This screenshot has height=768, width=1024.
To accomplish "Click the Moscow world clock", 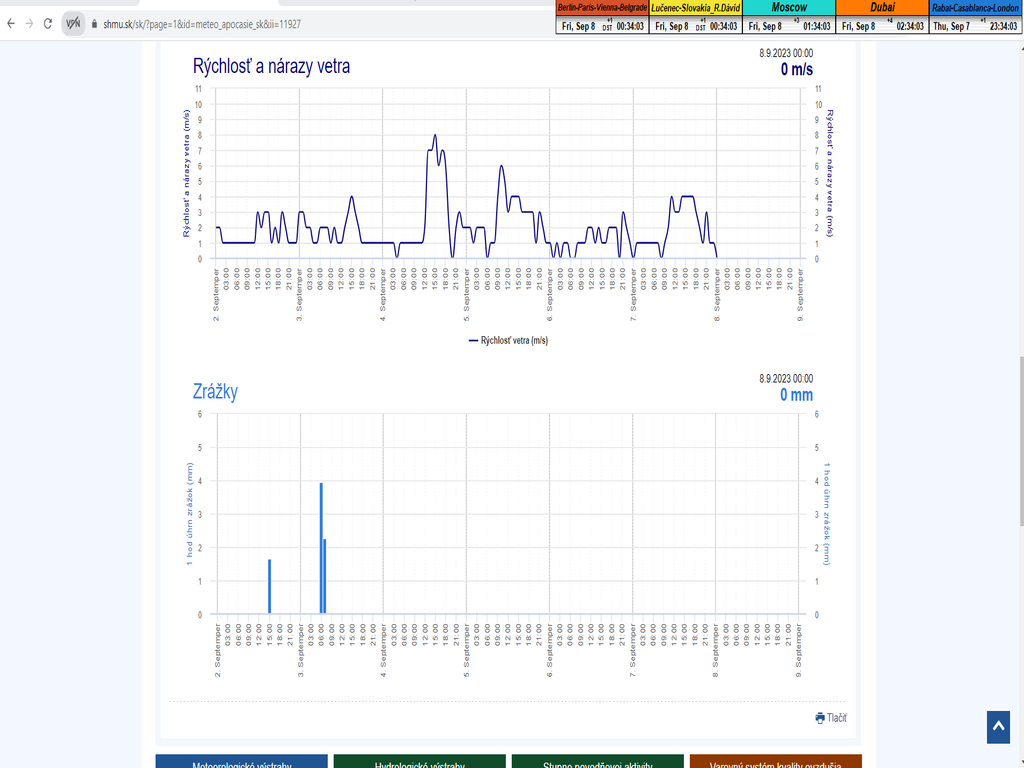I will click(789, 17).
